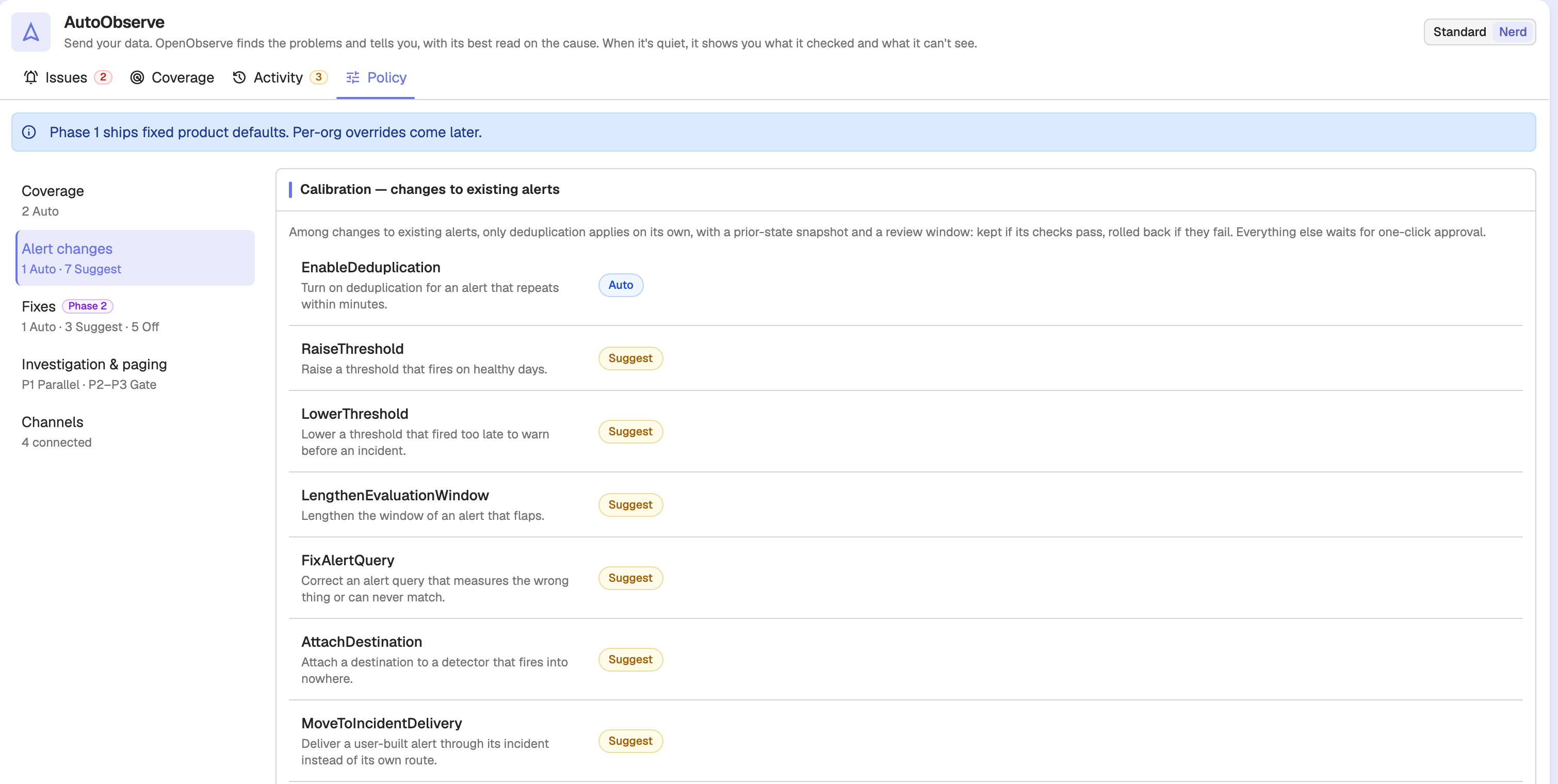Click the Phase 1 banner message text
Screen dimensions: 1558x784
[266, 133]
